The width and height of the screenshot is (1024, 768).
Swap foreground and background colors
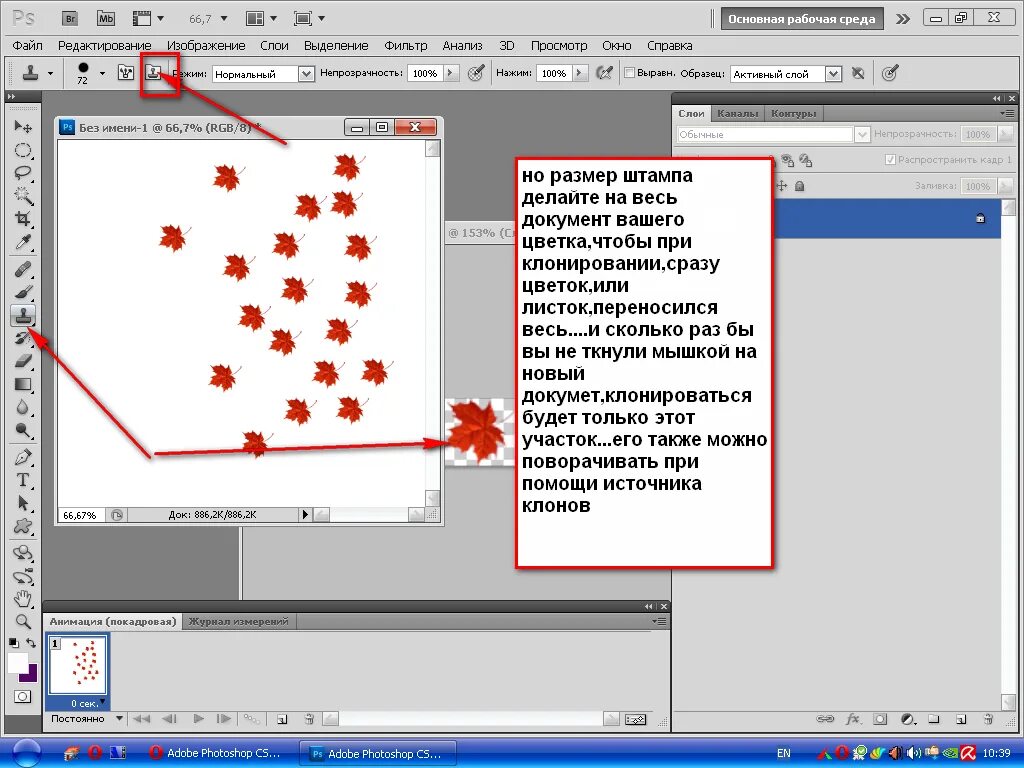(31, 643)
